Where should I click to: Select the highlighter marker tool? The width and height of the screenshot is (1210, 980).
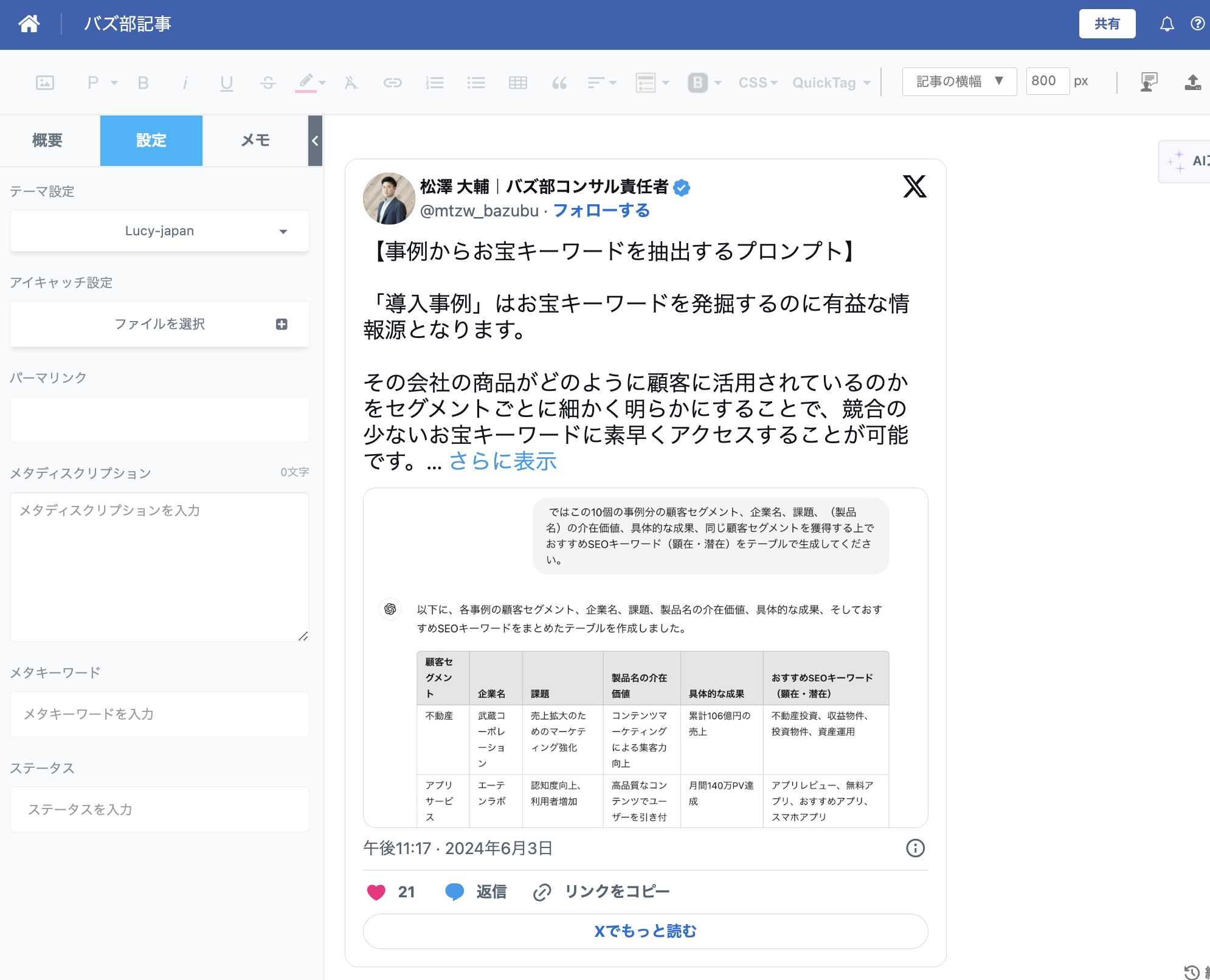[x=306, y=83]
